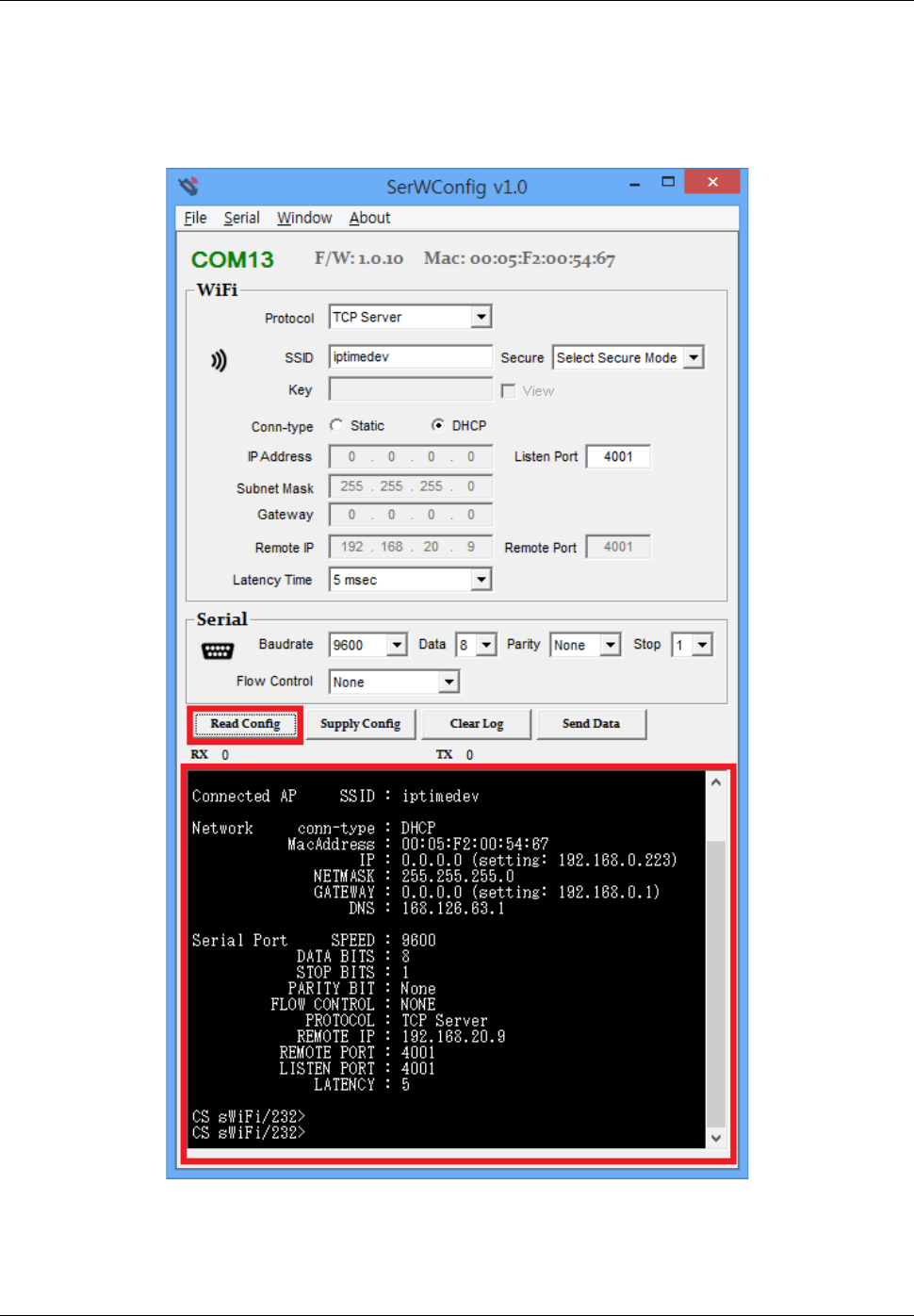Image resolution: width=914 pixels, height=1316 pixels.
Task: Open the Stop bits dropdown
Action: [703, 645]
